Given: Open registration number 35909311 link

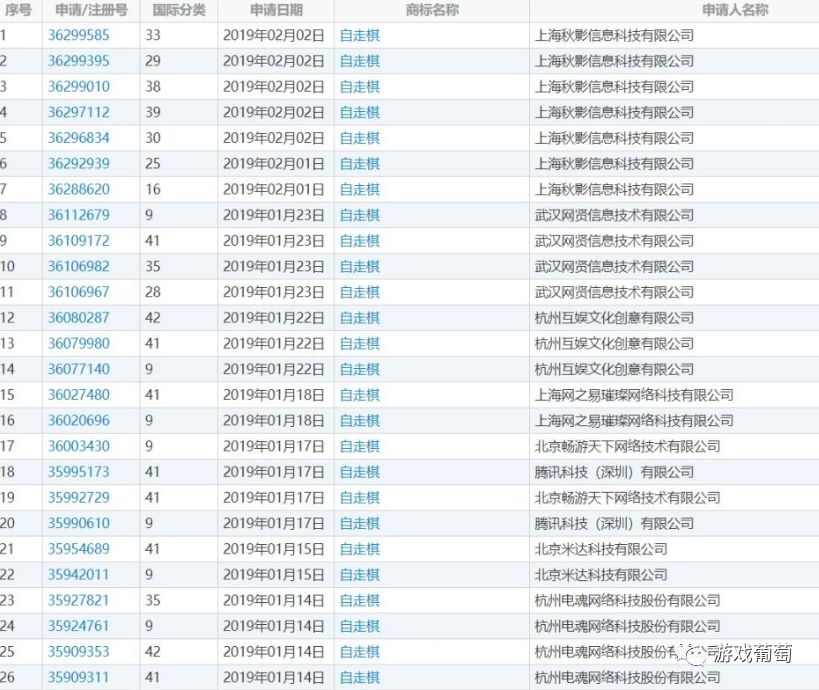Looking at the screenshot, I should pos(79,677).
